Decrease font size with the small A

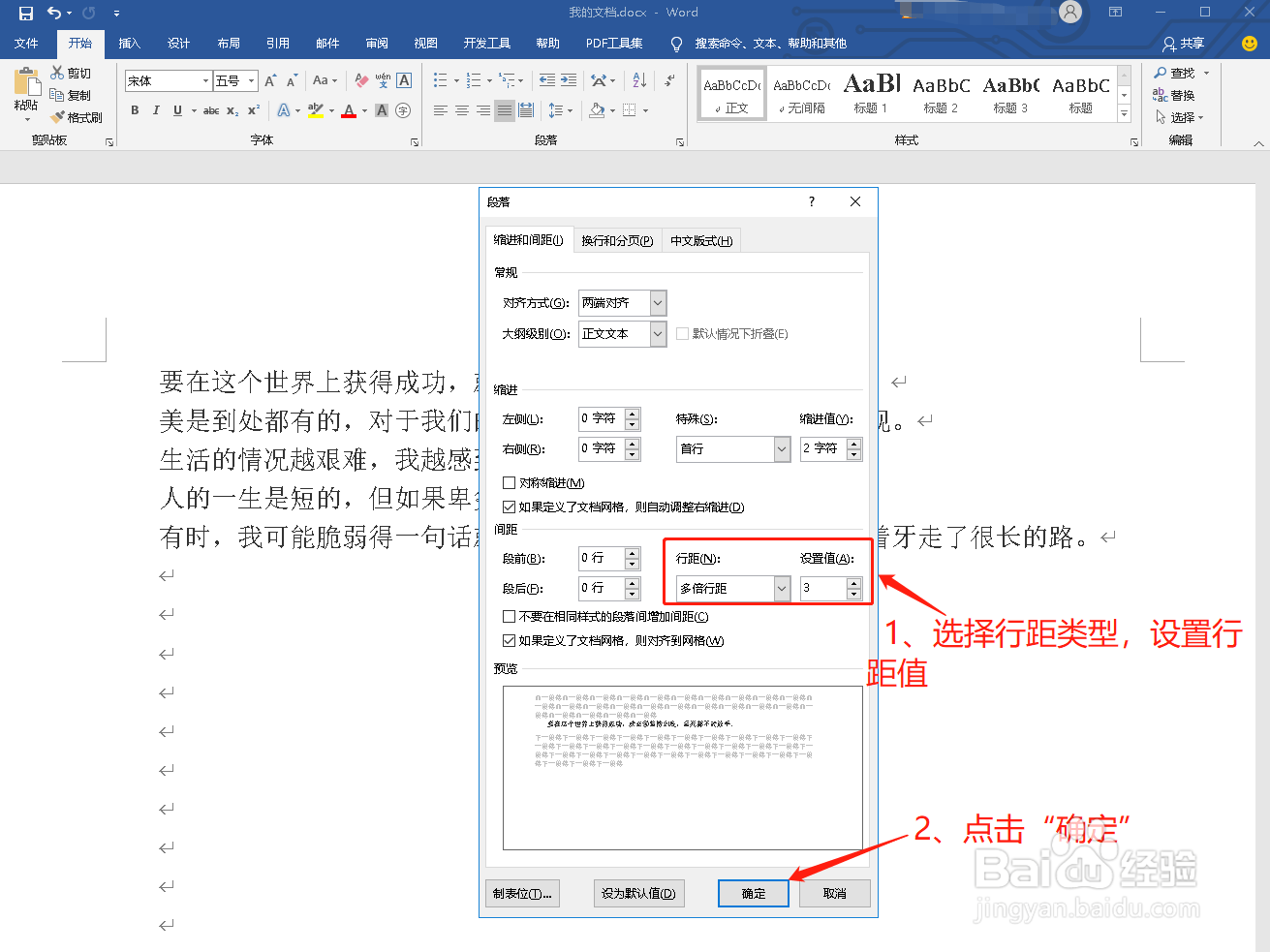point(292,80)
